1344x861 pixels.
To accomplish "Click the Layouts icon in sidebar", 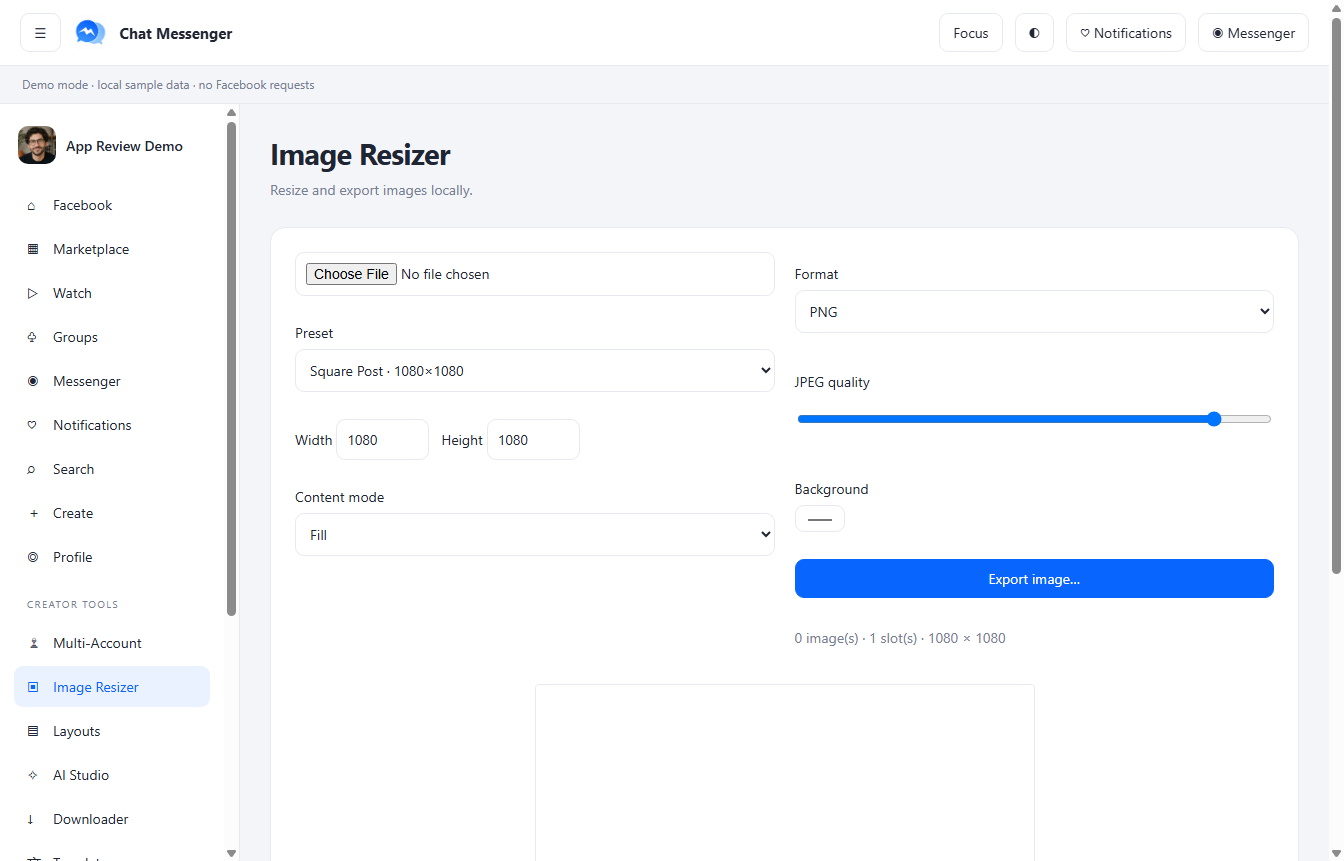I will (32, 732).
